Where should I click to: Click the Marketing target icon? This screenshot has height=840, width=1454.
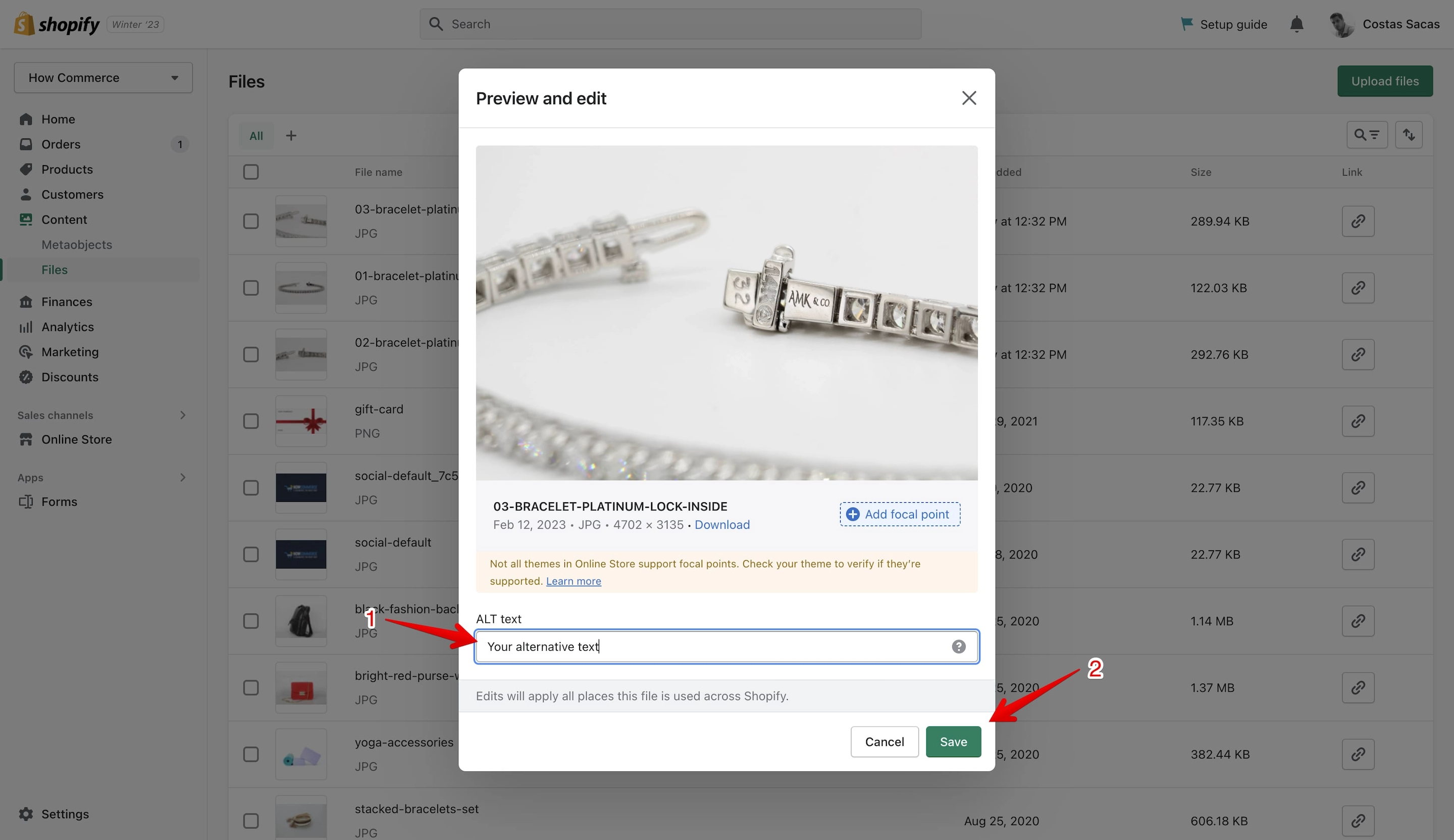coord(25,352)
